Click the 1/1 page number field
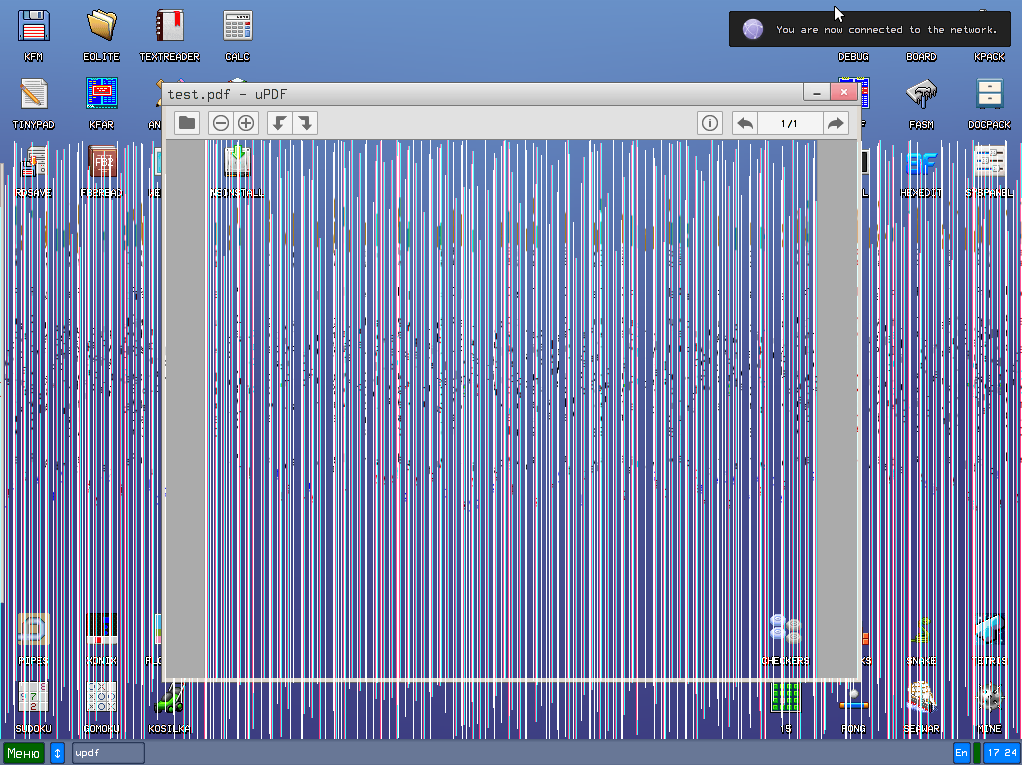This screenshot has width=1022, height=765. tap(789, 123)
